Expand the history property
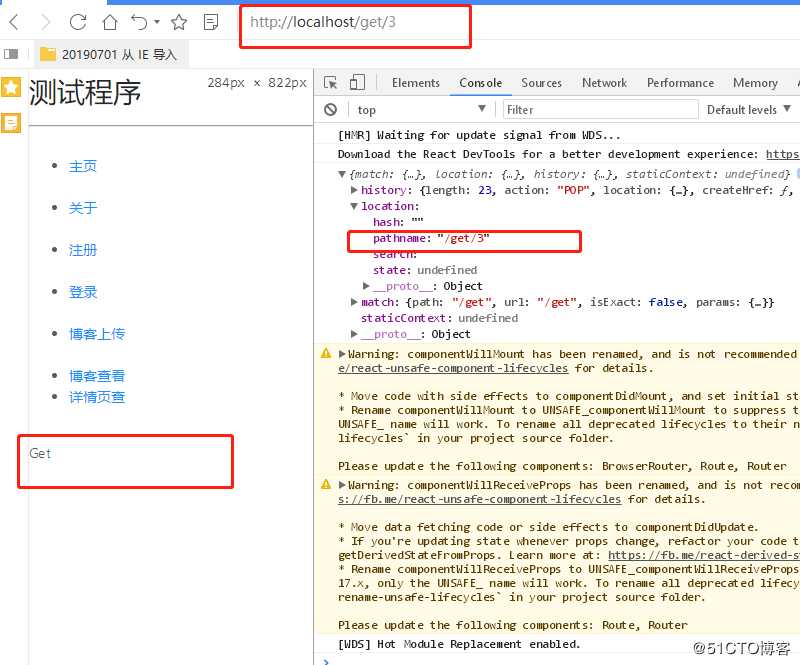 pyautogui.click(x=354, y=190)
